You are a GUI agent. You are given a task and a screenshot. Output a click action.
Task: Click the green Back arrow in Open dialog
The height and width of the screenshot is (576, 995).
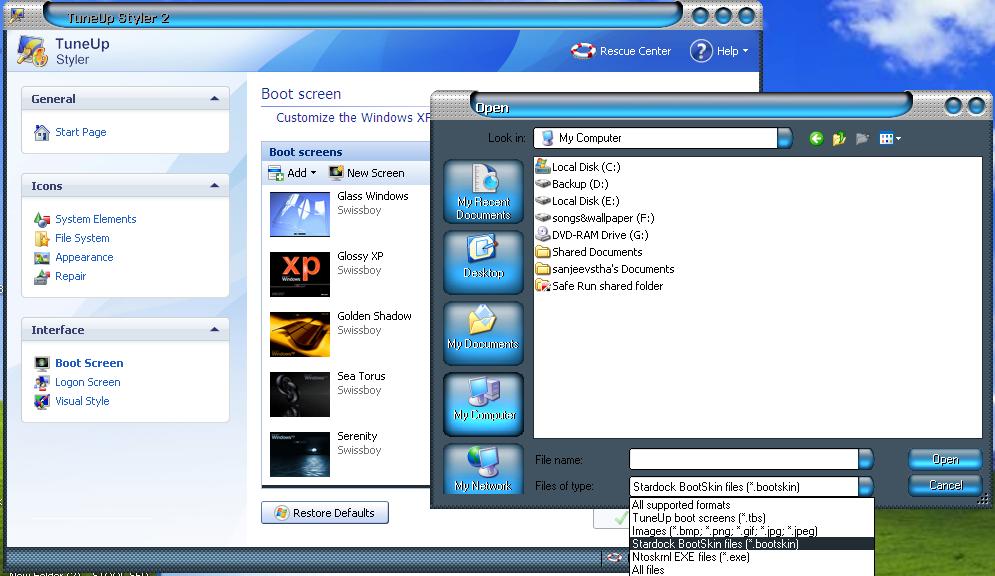[816, 138]
